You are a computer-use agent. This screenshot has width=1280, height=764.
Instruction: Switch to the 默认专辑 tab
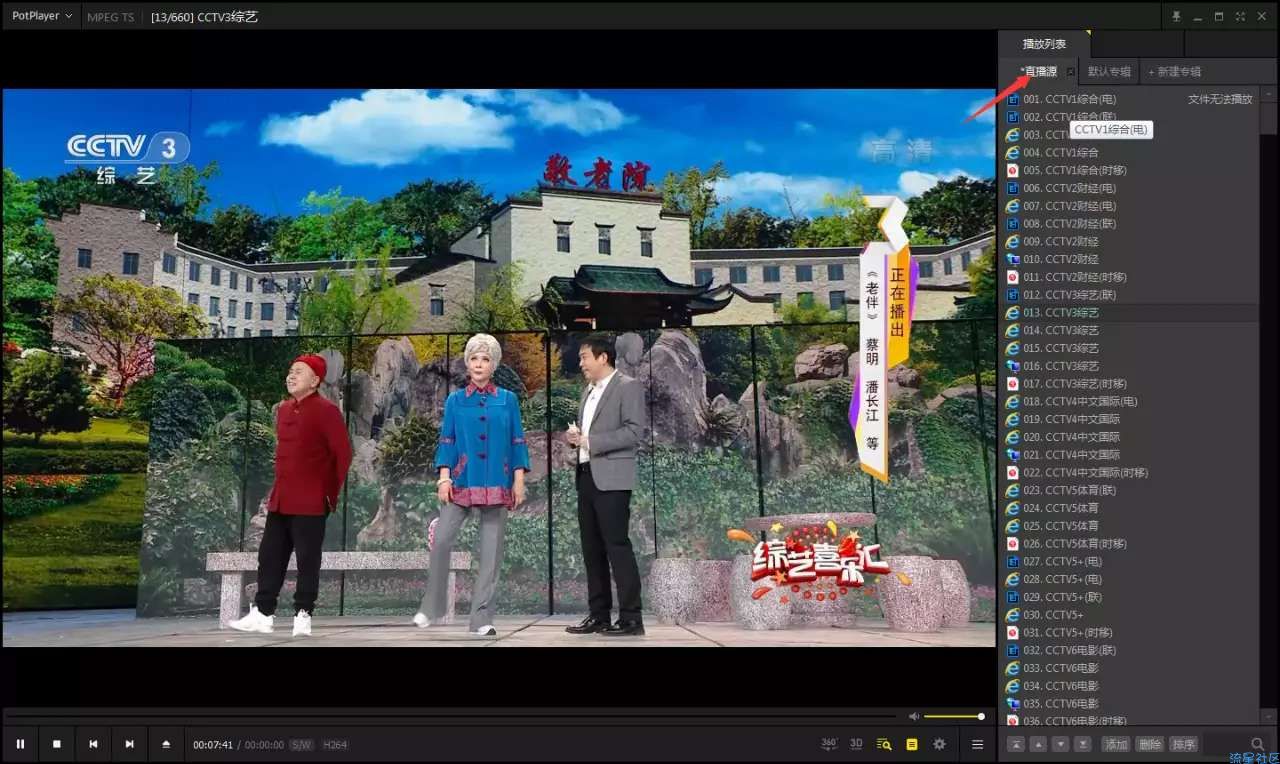(1109, 71)
